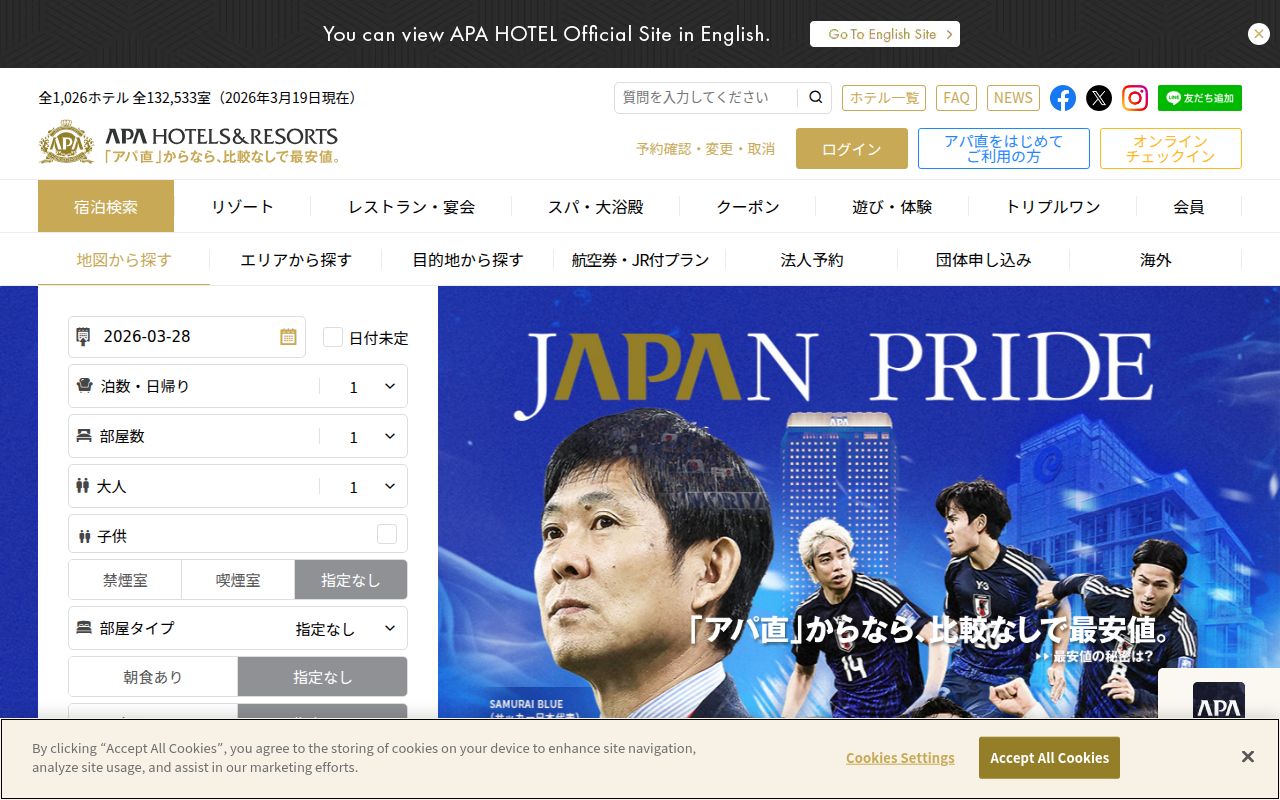Click アパ直をはじめてご利用の方 button
The image size is (1280, 800).
pos(1004,149)
